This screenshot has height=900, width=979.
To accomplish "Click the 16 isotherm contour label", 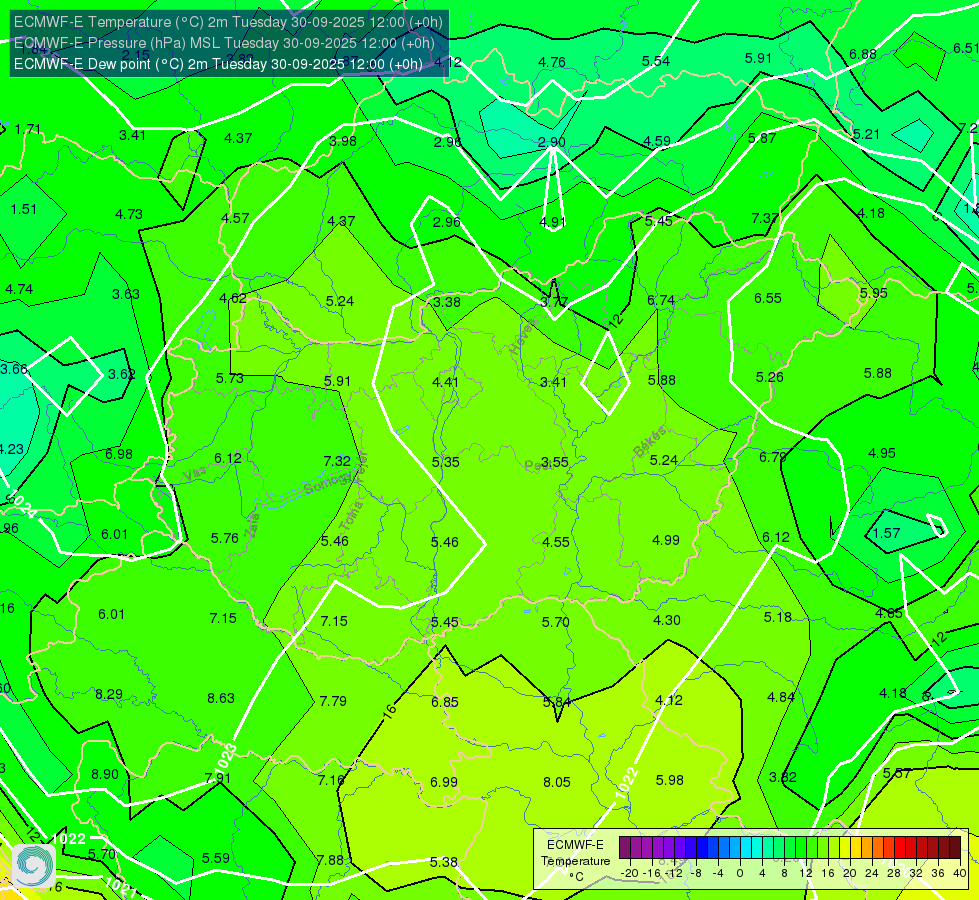I will tap(390, 711).
